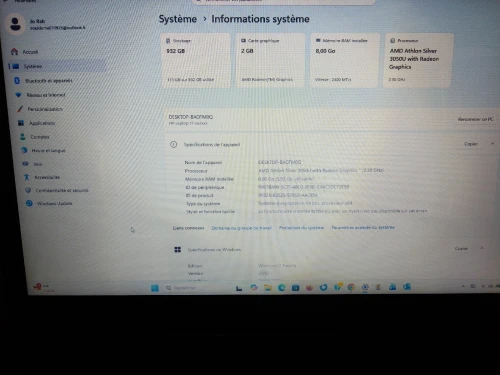Image resolution: width=500 pixels, height=375 pixels.
Task: Open Bluetooth et appareils settings
Action: 48,80
